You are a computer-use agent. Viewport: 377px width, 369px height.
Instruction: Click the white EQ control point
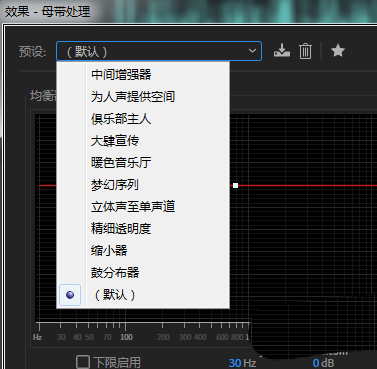(x=235, y=185)
